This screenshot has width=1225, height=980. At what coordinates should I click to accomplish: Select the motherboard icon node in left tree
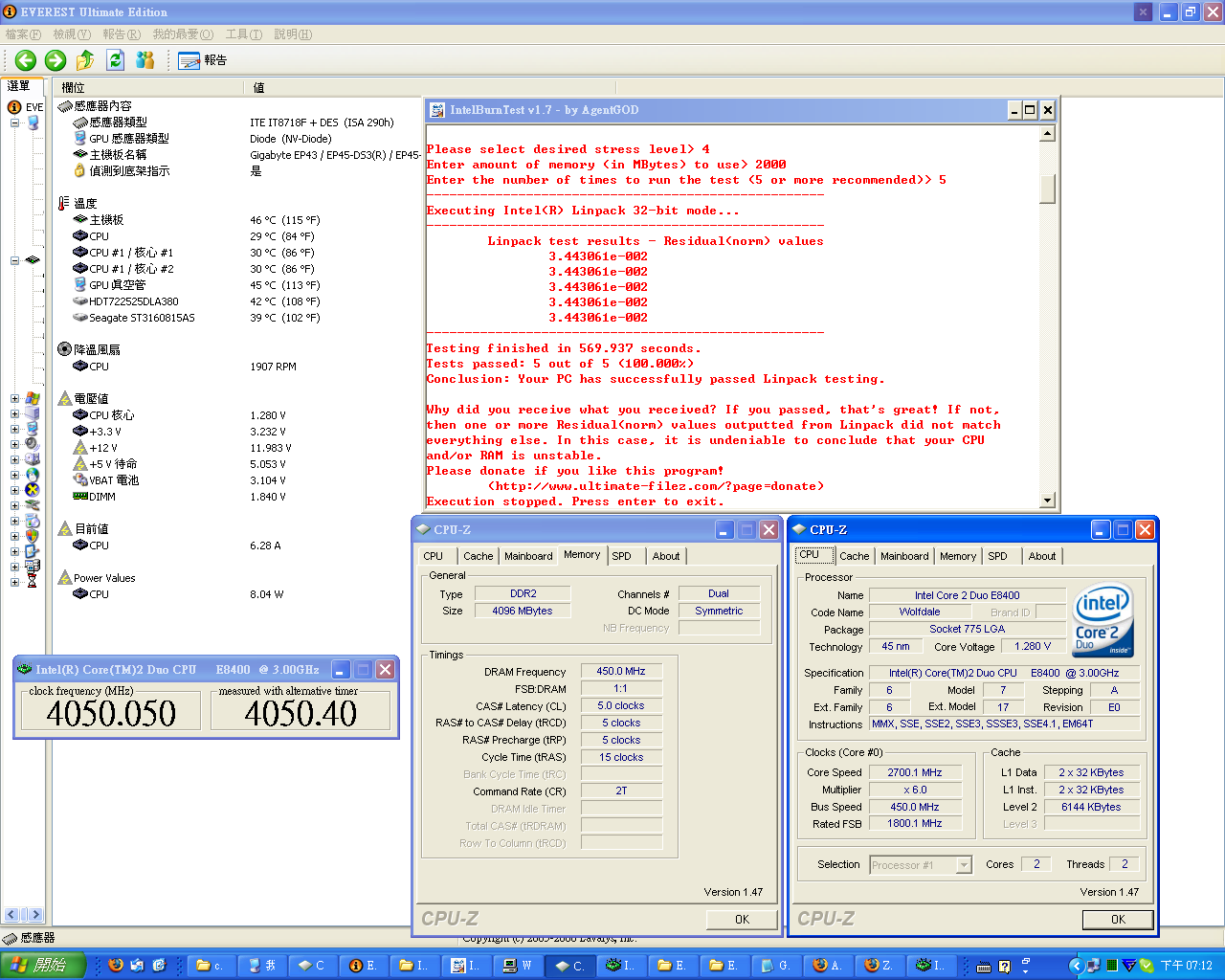point(33,260)
